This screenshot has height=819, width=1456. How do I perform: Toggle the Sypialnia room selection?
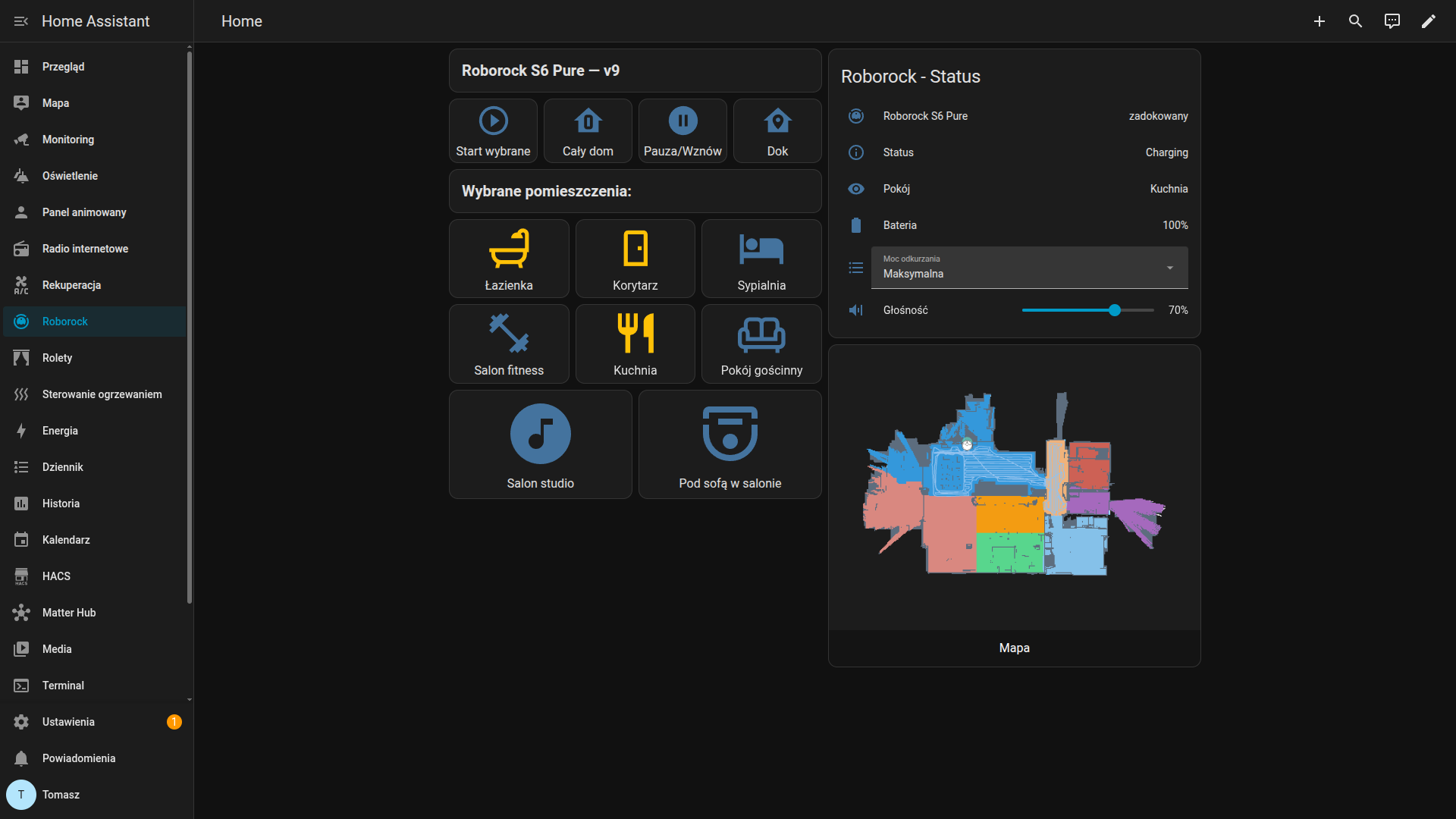tap(761, 259)
